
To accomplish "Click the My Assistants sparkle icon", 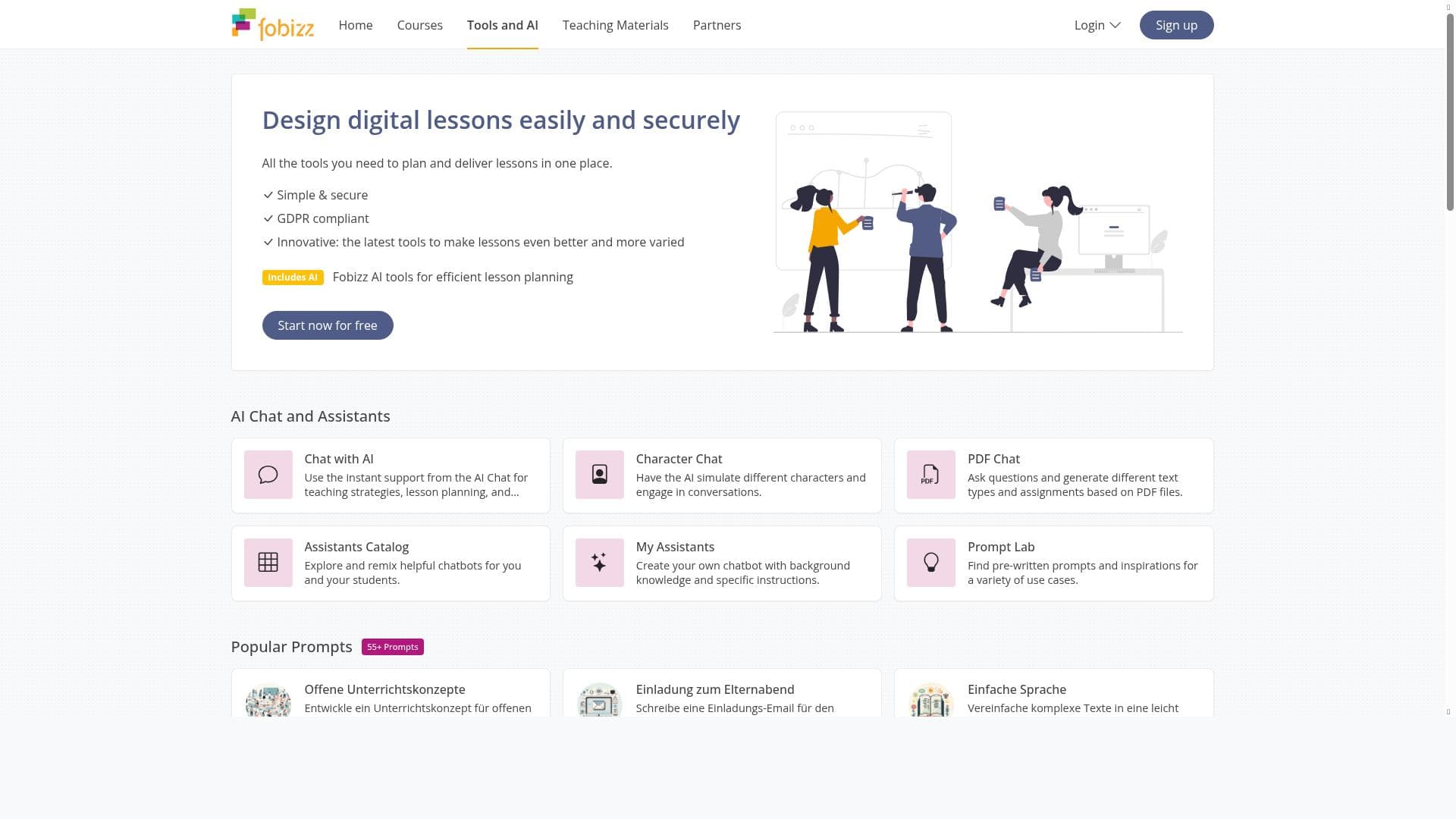I will tap(599, 563).
